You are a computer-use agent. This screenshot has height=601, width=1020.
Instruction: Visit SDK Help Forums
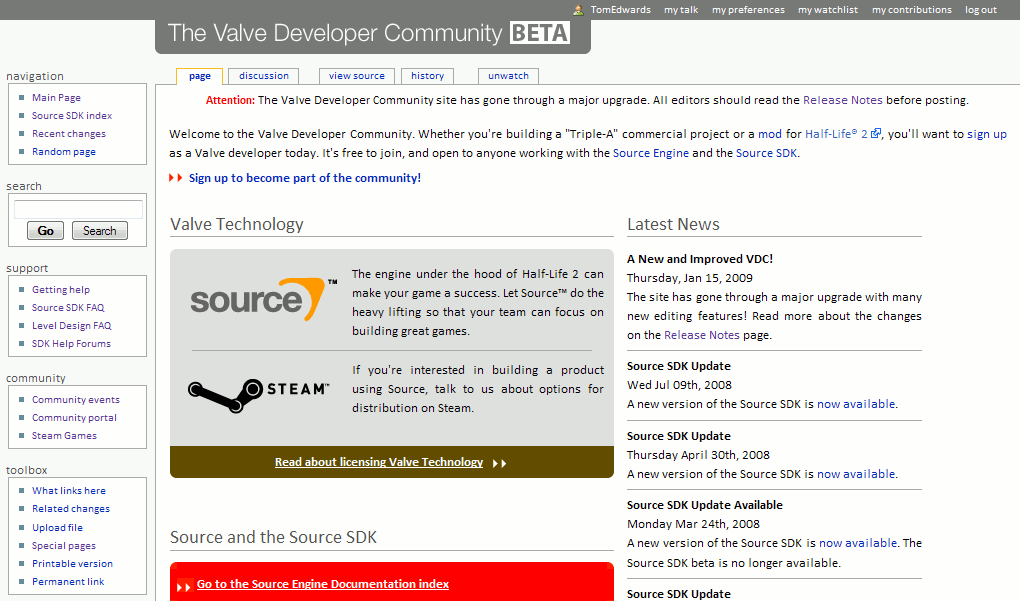[x=72, y=343]
